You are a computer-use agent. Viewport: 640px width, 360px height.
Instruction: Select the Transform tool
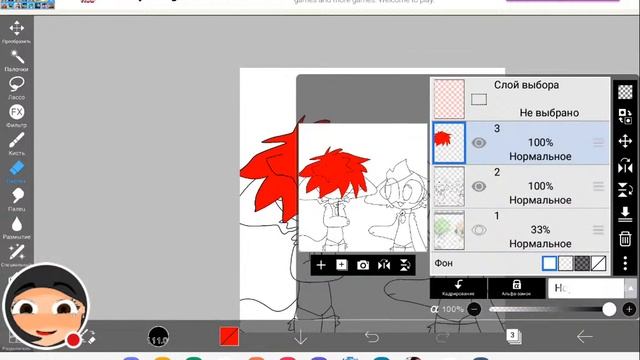click(x=17, y=32)
